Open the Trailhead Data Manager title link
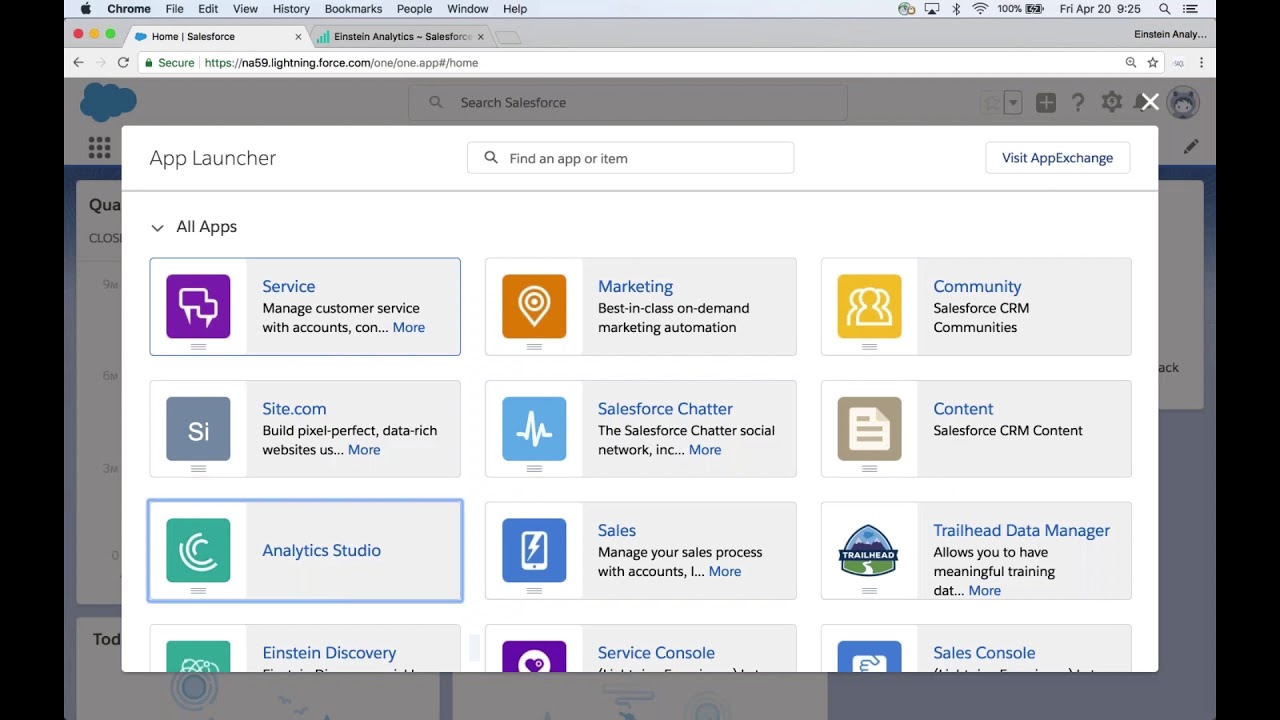This screenshot has width=1280, height=720. click(x=1021, y=530)
